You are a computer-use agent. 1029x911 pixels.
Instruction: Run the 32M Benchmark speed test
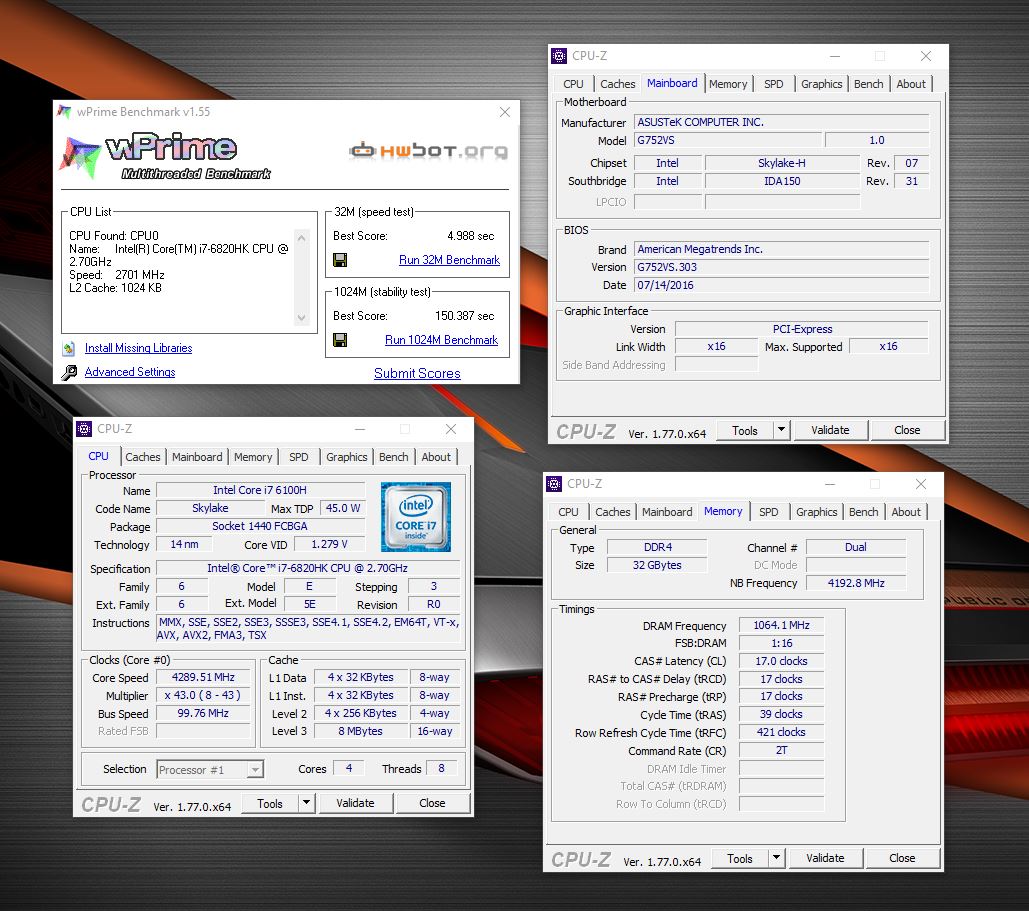(449, 260)
